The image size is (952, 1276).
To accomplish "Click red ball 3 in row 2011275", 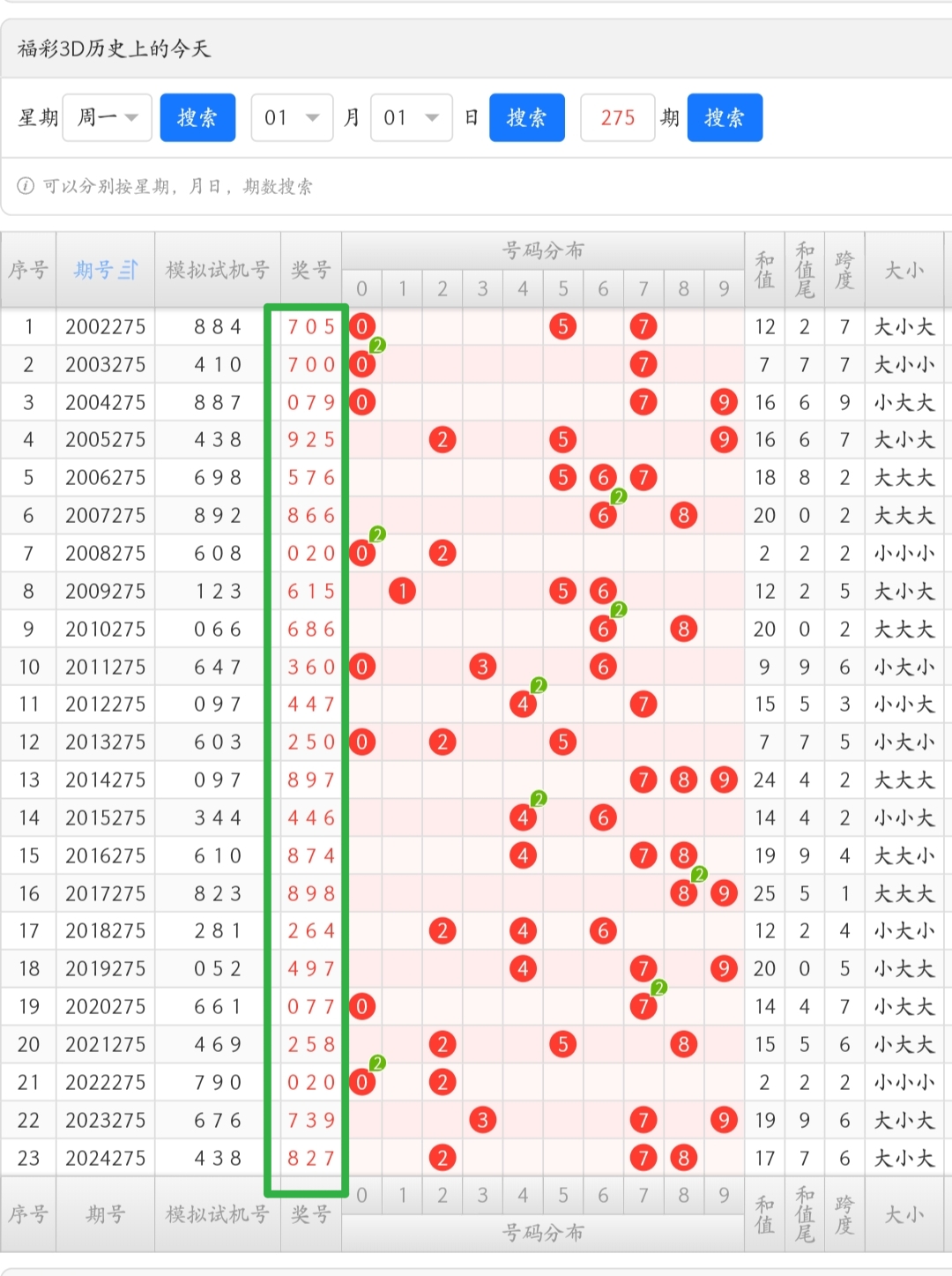I will (482, 667).
